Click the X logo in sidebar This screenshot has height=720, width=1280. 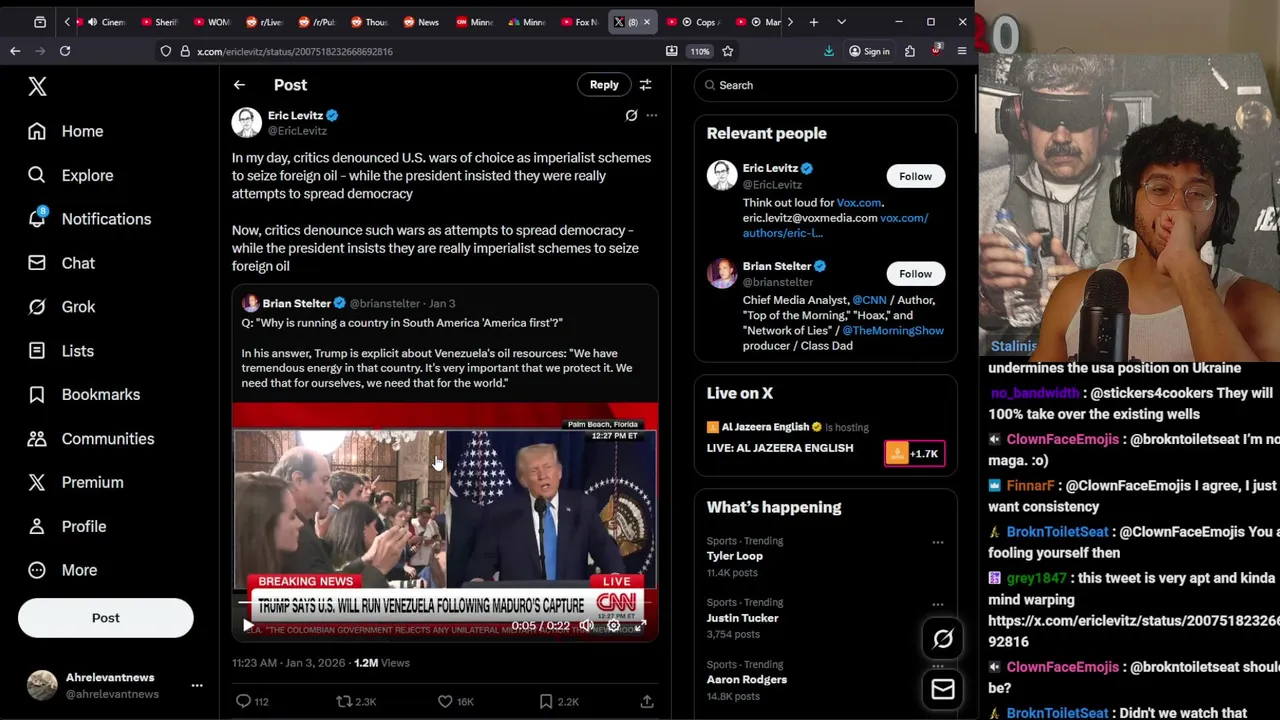pos(37,87)
